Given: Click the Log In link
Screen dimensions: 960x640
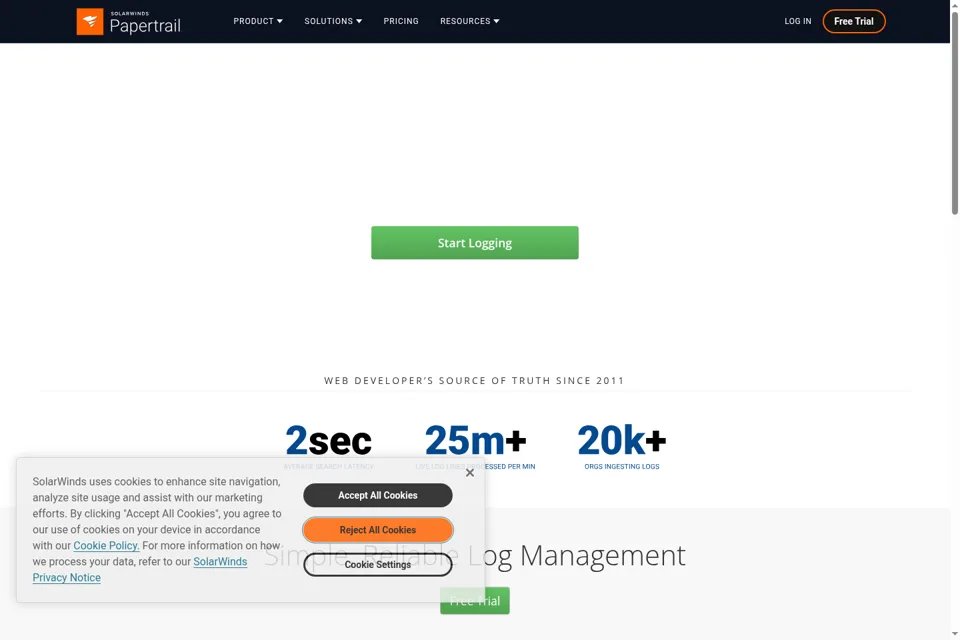Looking at the screenshot, I should click(x=798, y=21).
